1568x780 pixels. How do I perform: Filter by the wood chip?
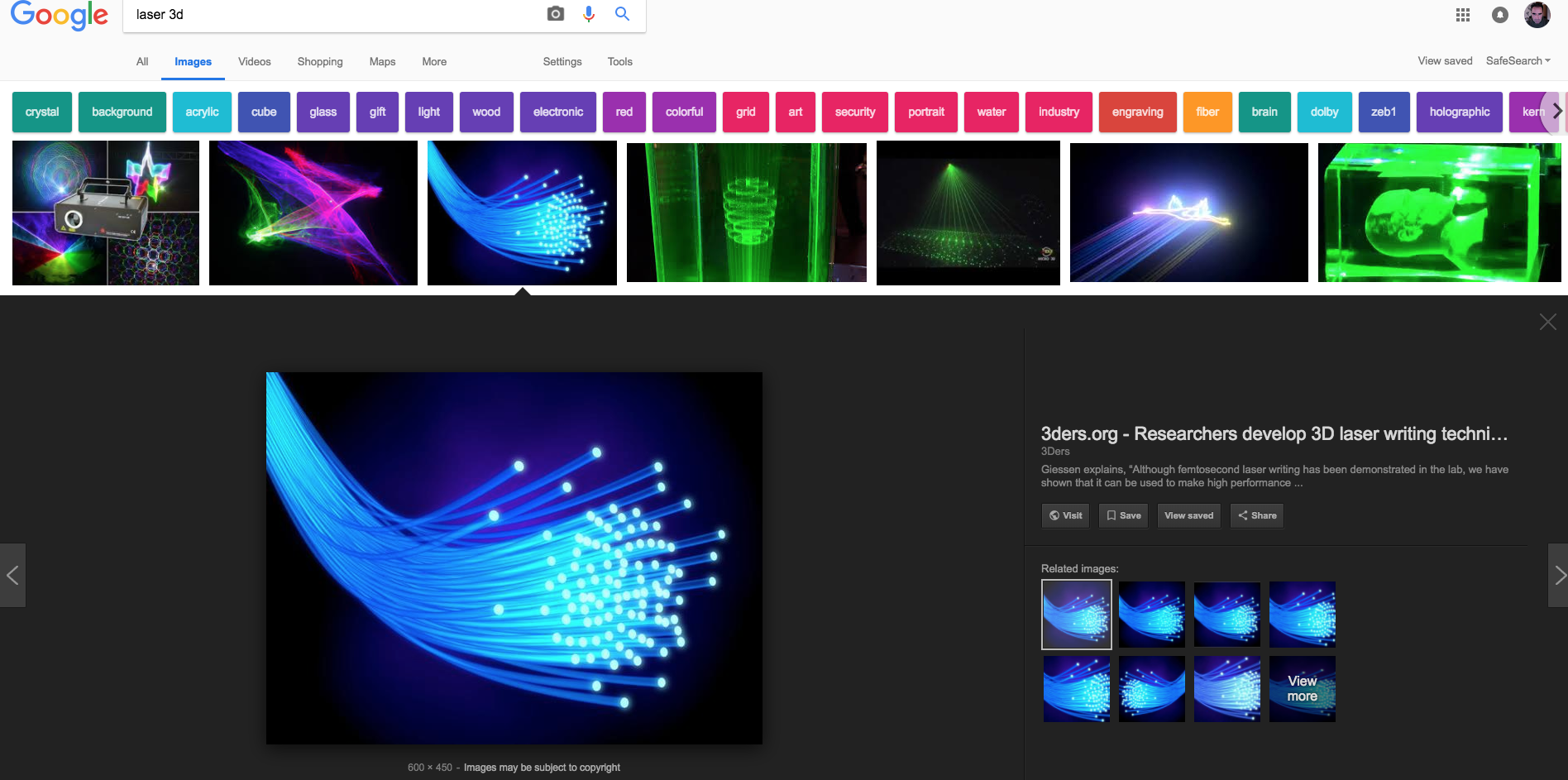click(x=486, y=112)
